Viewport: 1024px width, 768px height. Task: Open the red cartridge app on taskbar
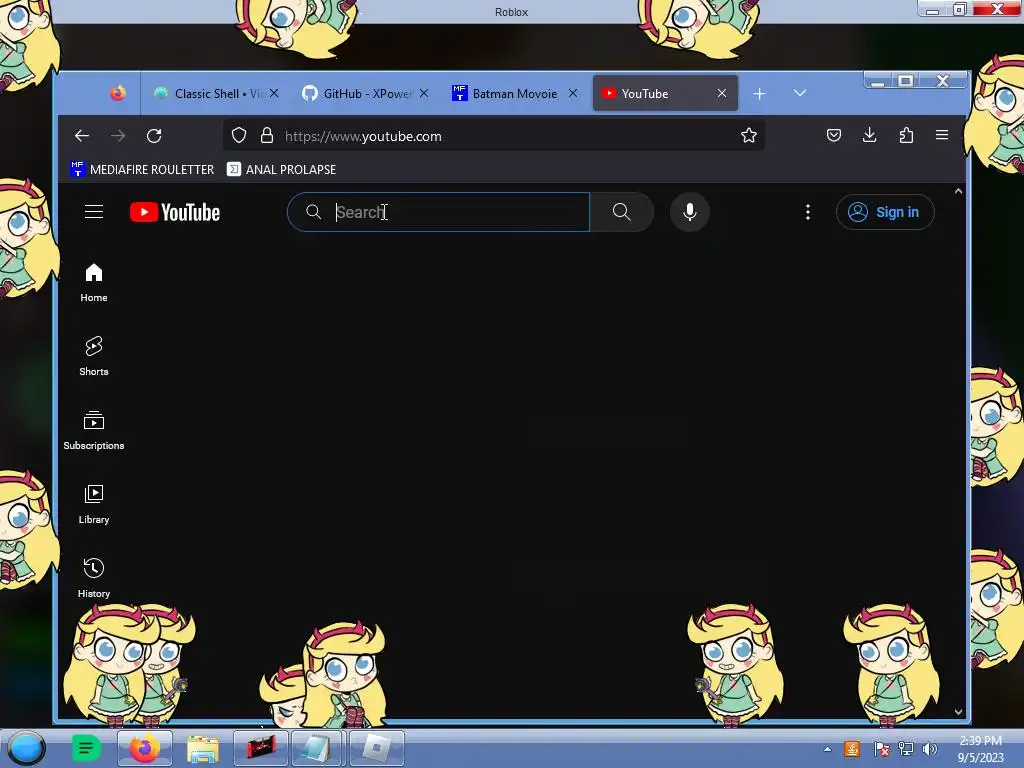click(261, 748)
